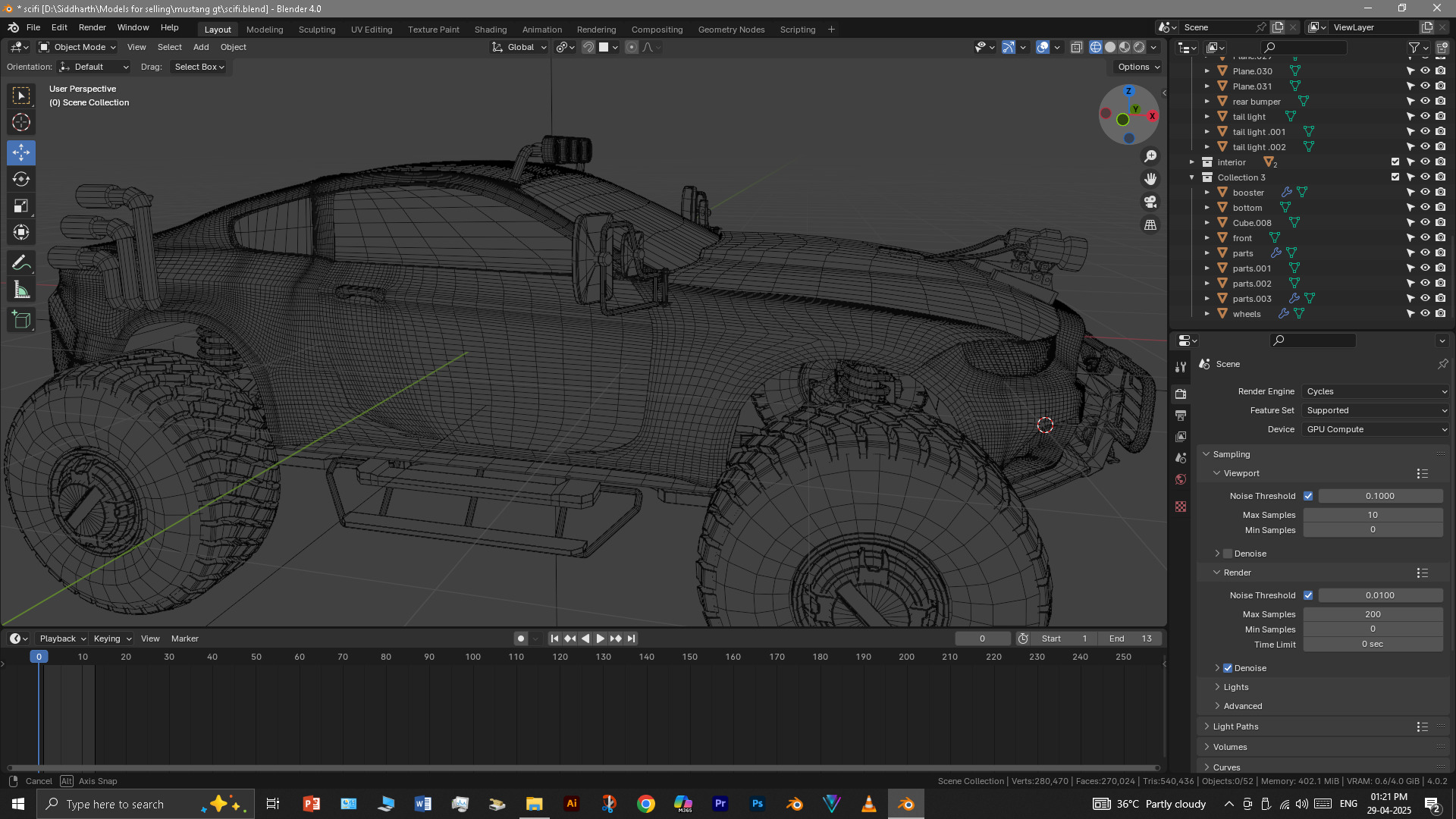This screenshot has height=819, width=1456.
Task: Expand the interior collection
Action: [1192, 162]
